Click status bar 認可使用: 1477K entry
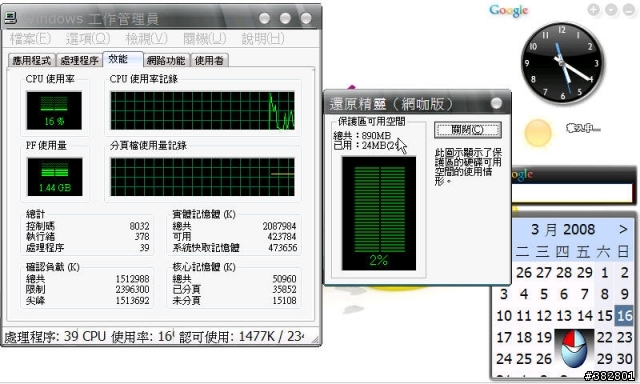Screen dimensions: 640x384 (x=242, y=337)
